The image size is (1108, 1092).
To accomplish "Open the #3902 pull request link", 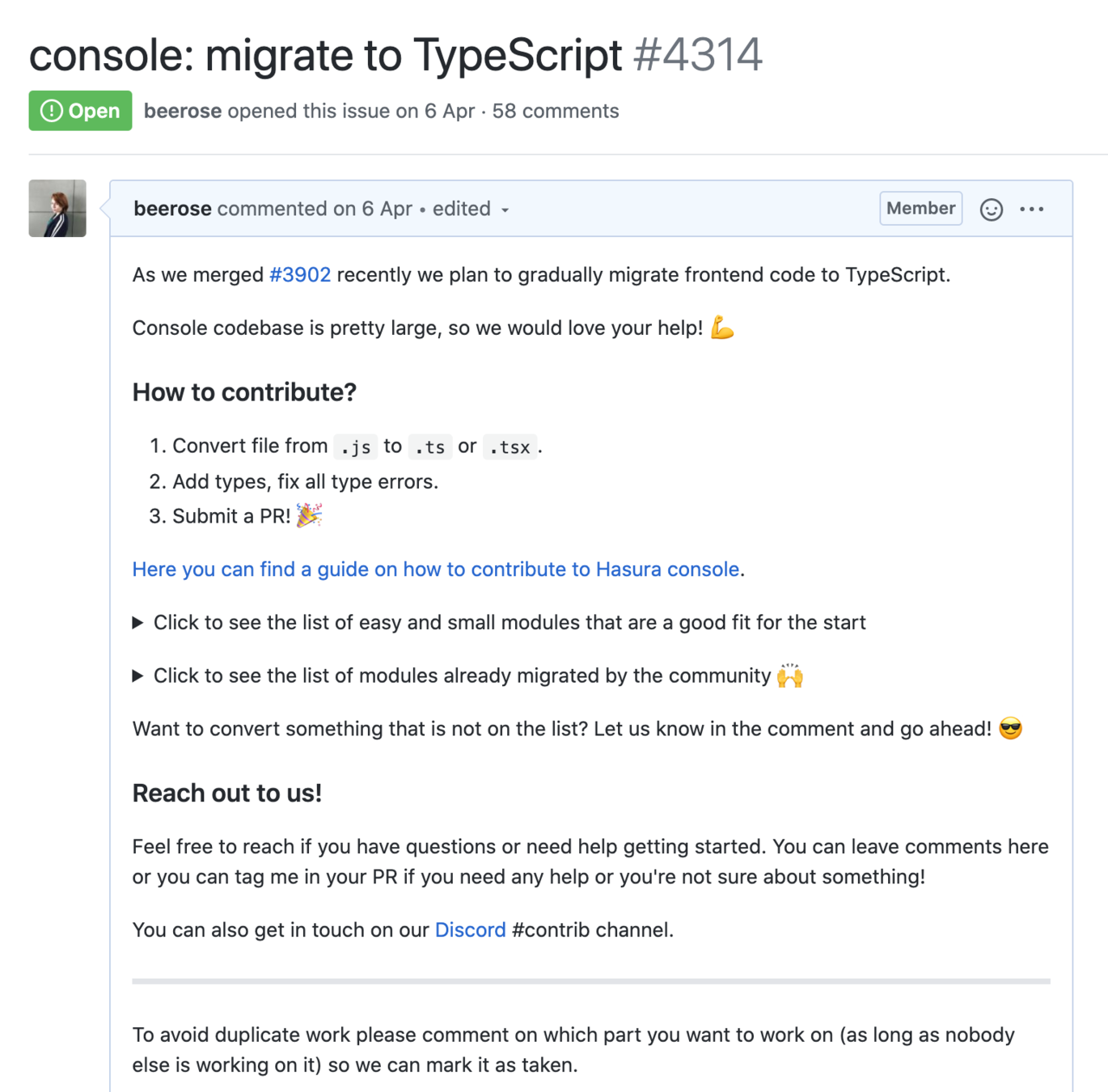I will (300, 275).
